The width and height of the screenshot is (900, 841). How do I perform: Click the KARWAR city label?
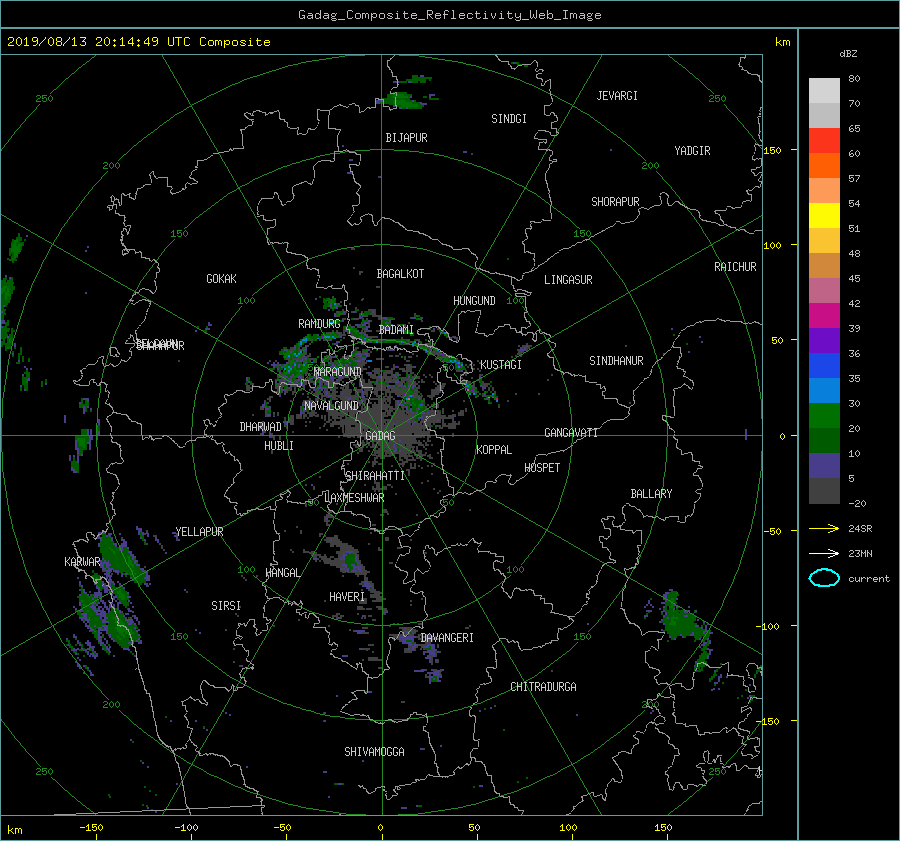82,561
